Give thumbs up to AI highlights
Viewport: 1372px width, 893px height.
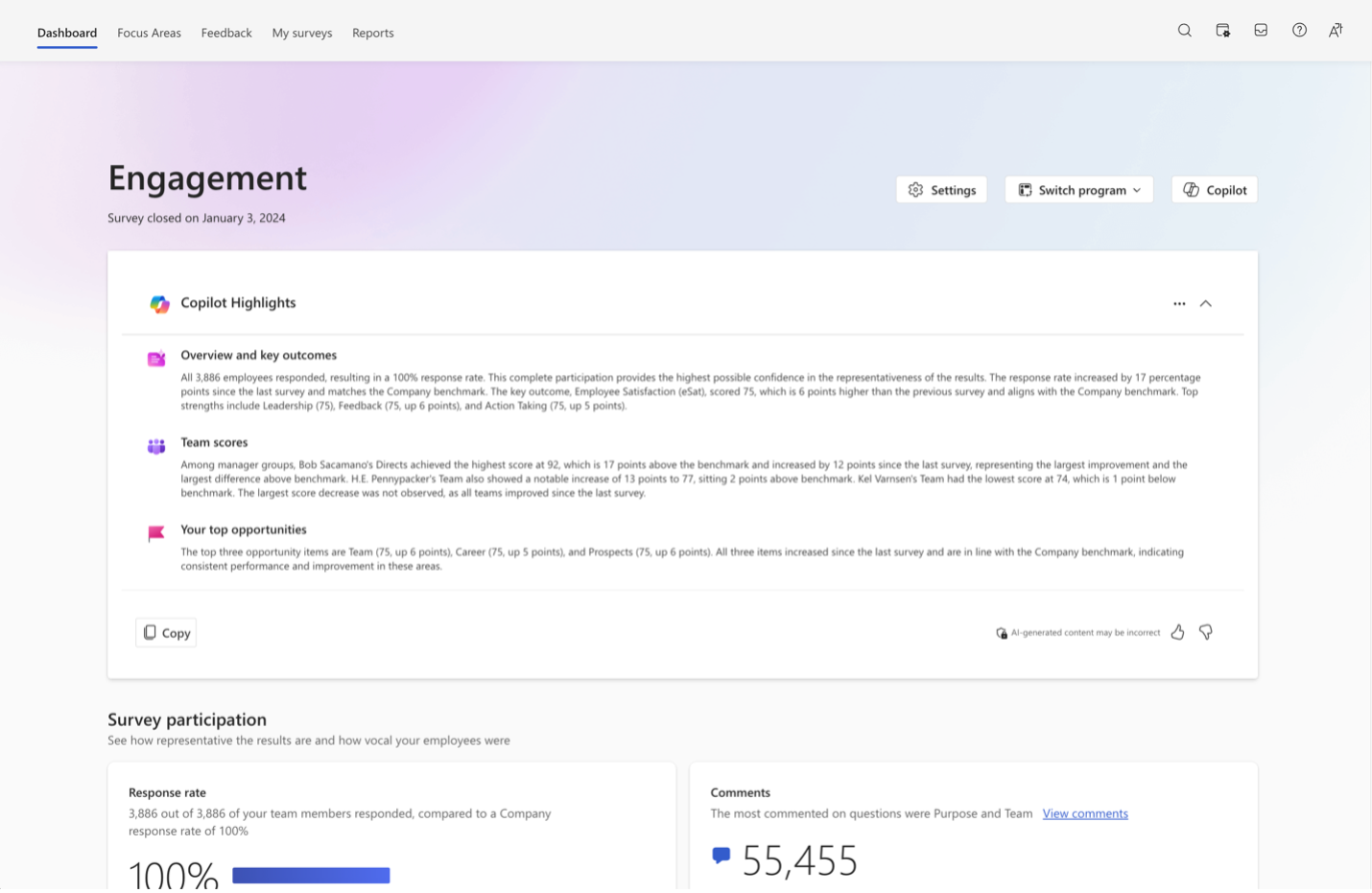point(1177,632)
